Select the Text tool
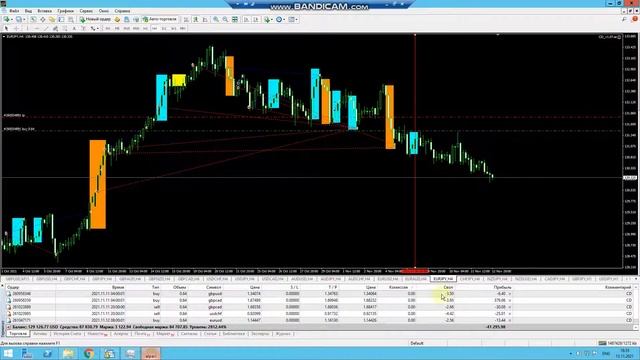The height and width of the screenshot is (360, 640). [74, 28]
